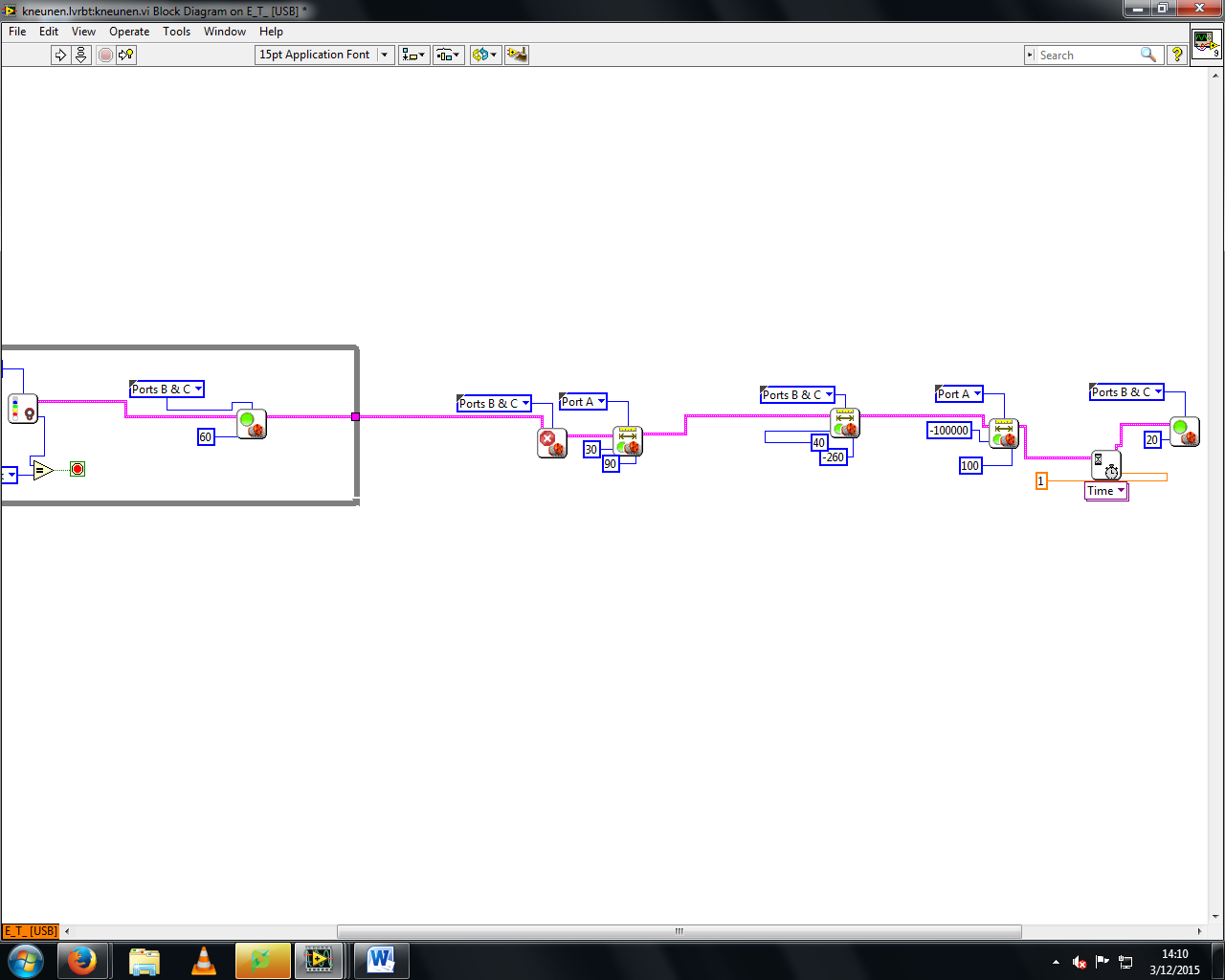Image resolution: width=1225 pixels, height=980 pixels.
Task: Open the Tools menu
Action: pyautogui.click(x=176, y=32)
